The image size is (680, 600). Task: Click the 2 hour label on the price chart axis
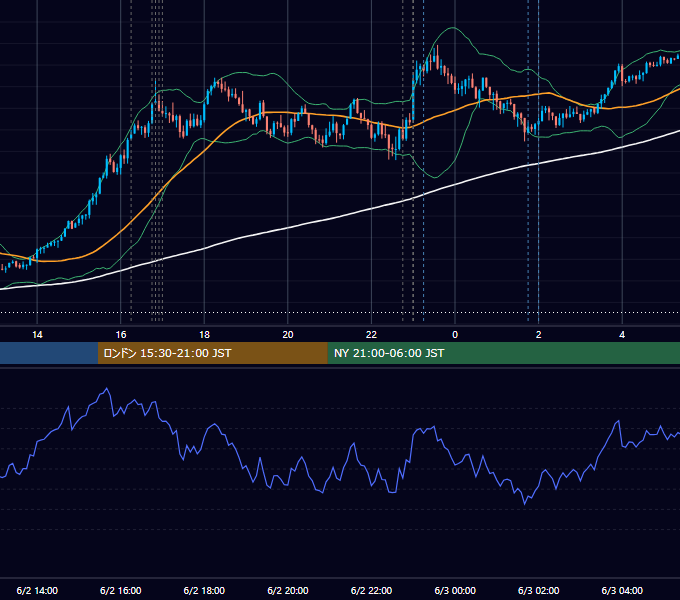pyautogui.click(x=539, y=335)
